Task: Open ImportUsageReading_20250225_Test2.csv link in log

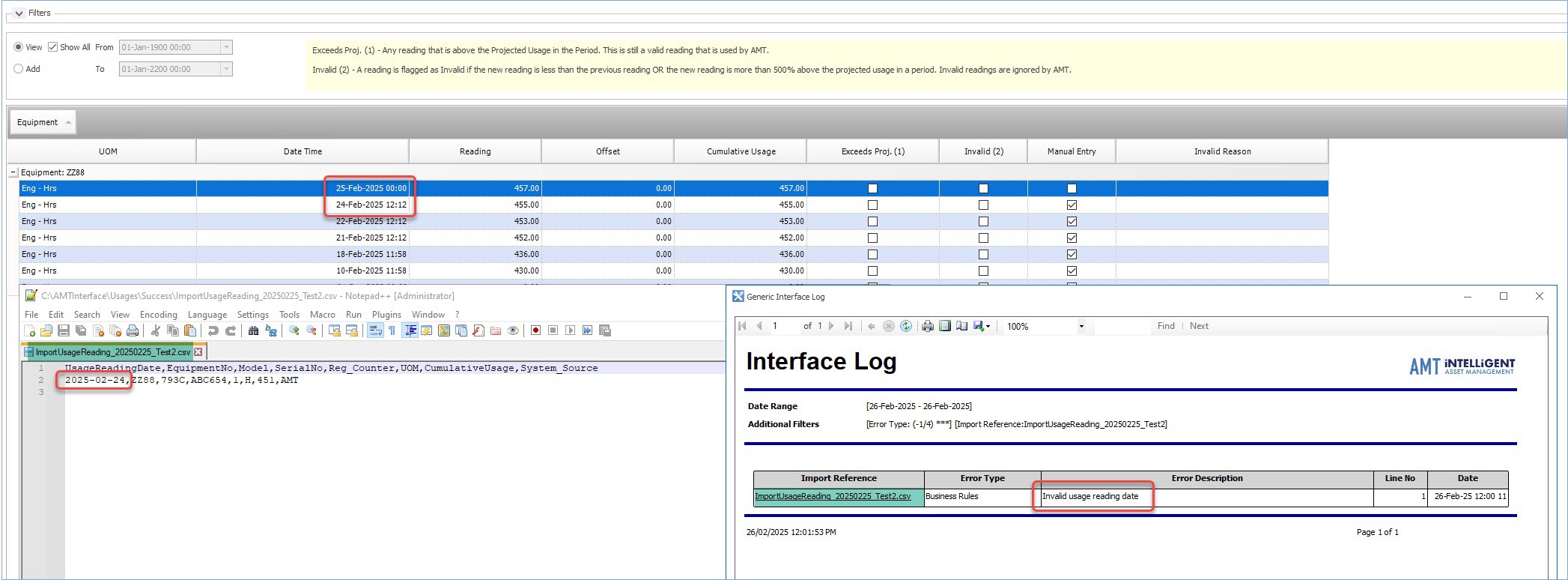Action: (833, 496)
